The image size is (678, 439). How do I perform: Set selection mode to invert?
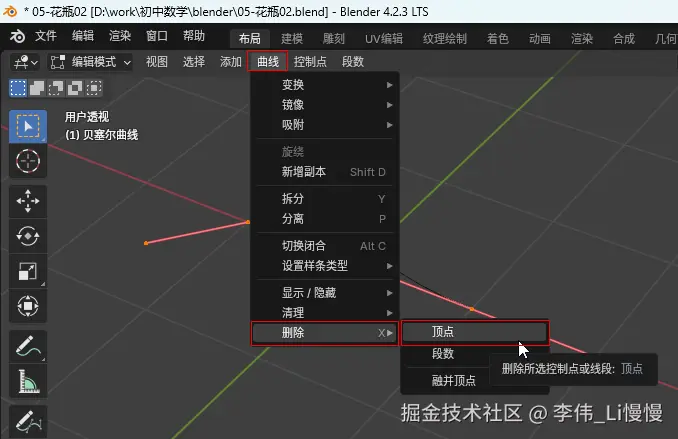[75, 88]
